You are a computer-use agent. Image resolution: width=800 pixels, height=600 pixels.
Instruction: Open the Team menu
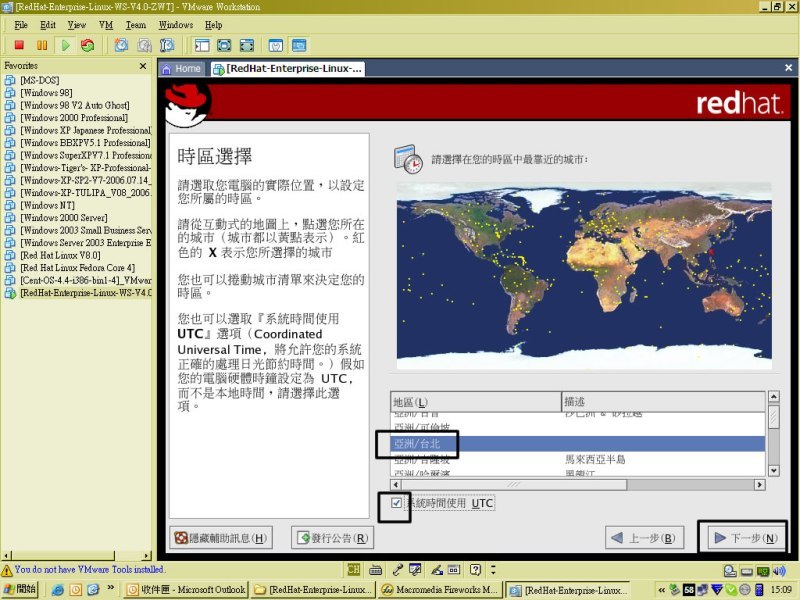pos(136,25)
